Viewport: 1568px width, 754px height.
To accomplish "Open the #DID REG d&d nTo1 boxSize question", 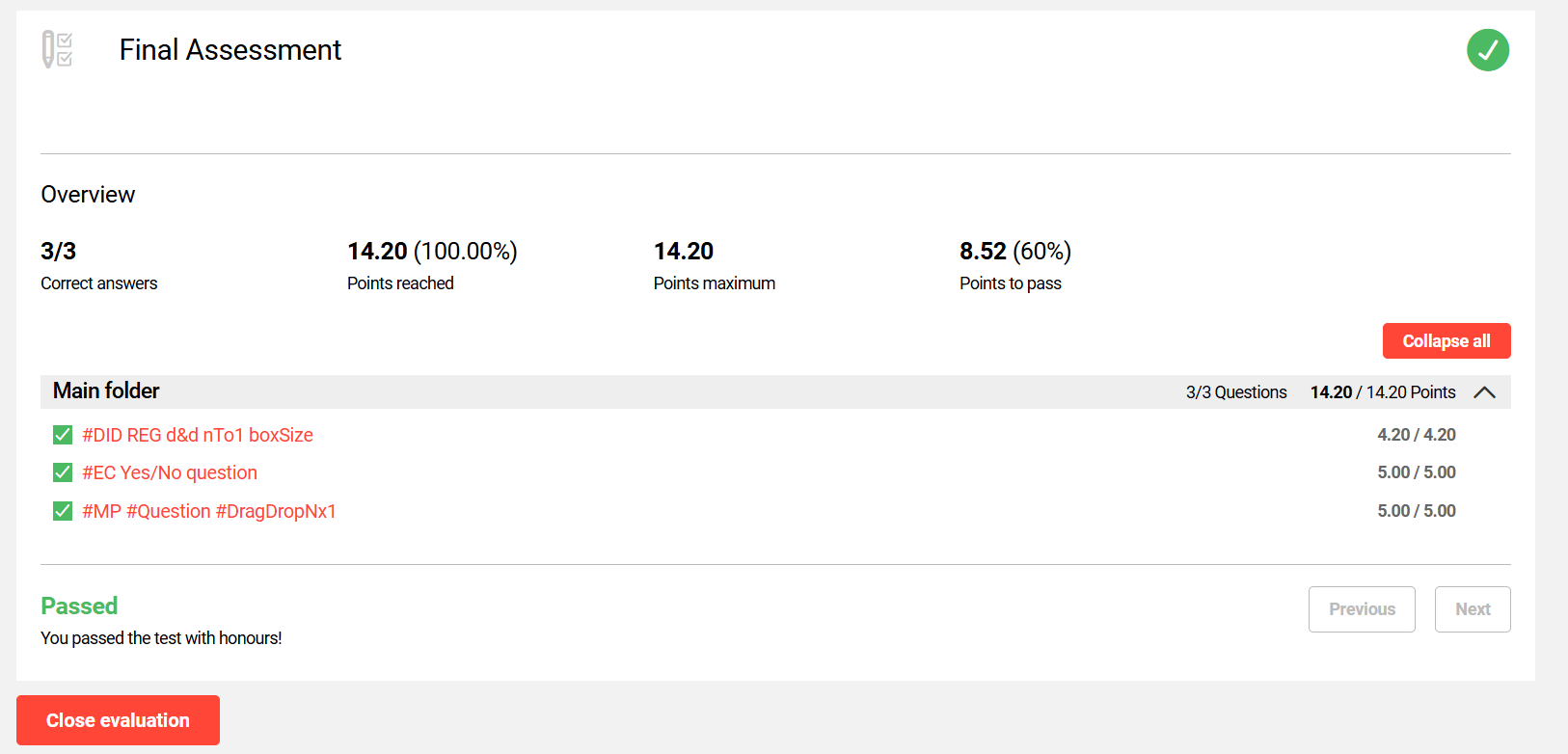I will click(198, 435).
